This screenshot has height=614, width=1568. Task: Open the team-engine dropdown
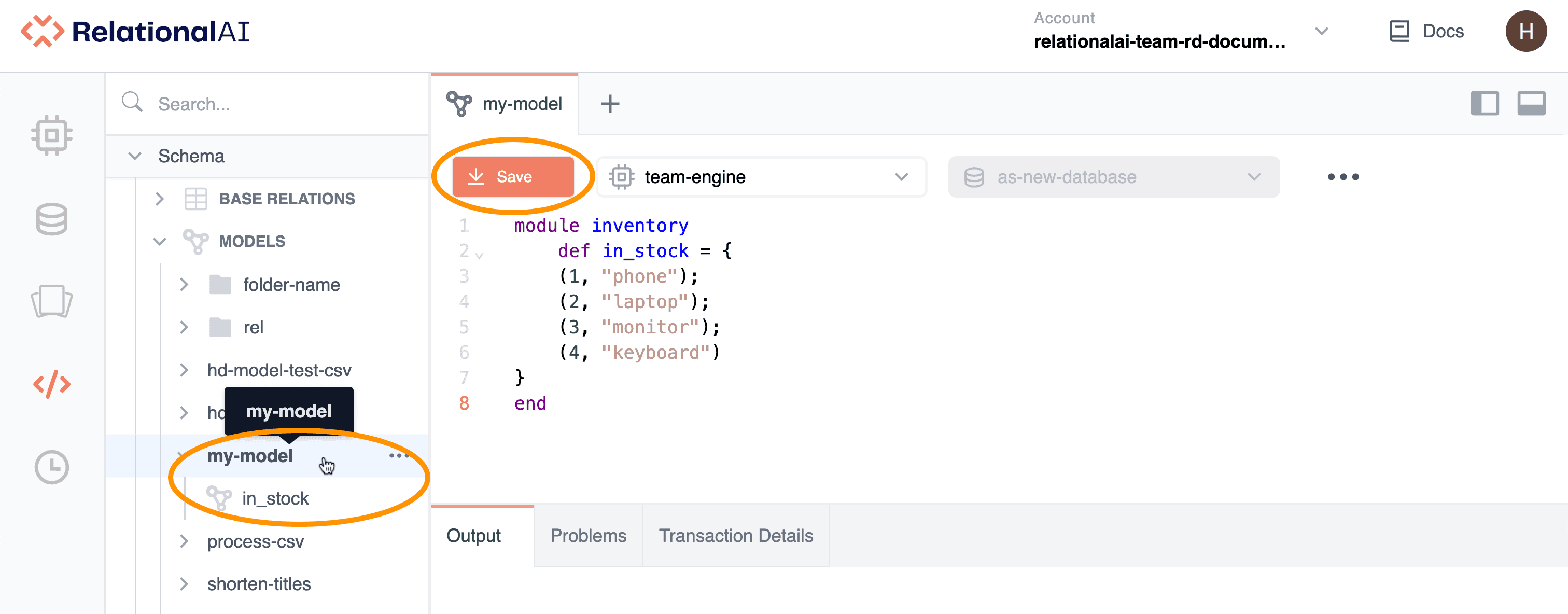click(761, 177)
